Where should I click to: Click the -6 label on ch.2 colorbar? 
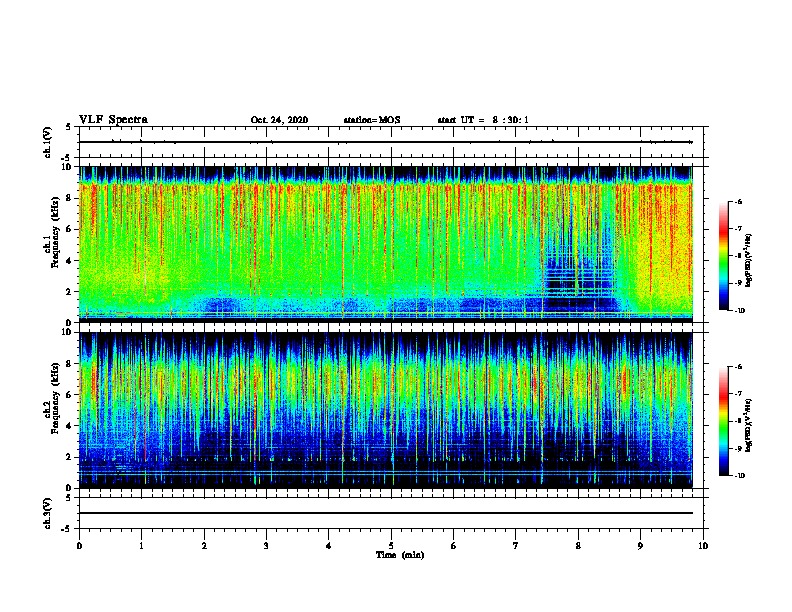point(738,367)
